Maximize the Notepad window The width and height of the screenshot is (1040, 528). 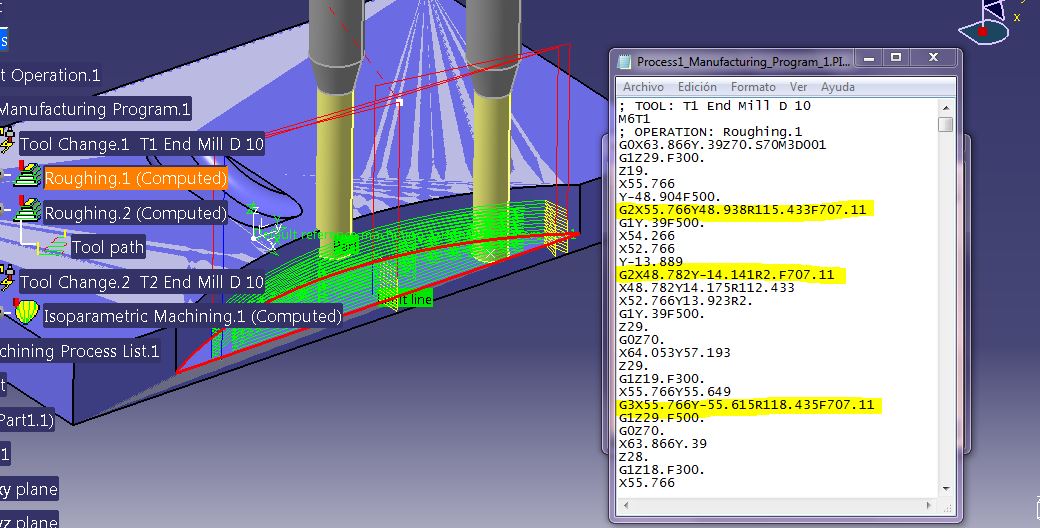896,59
